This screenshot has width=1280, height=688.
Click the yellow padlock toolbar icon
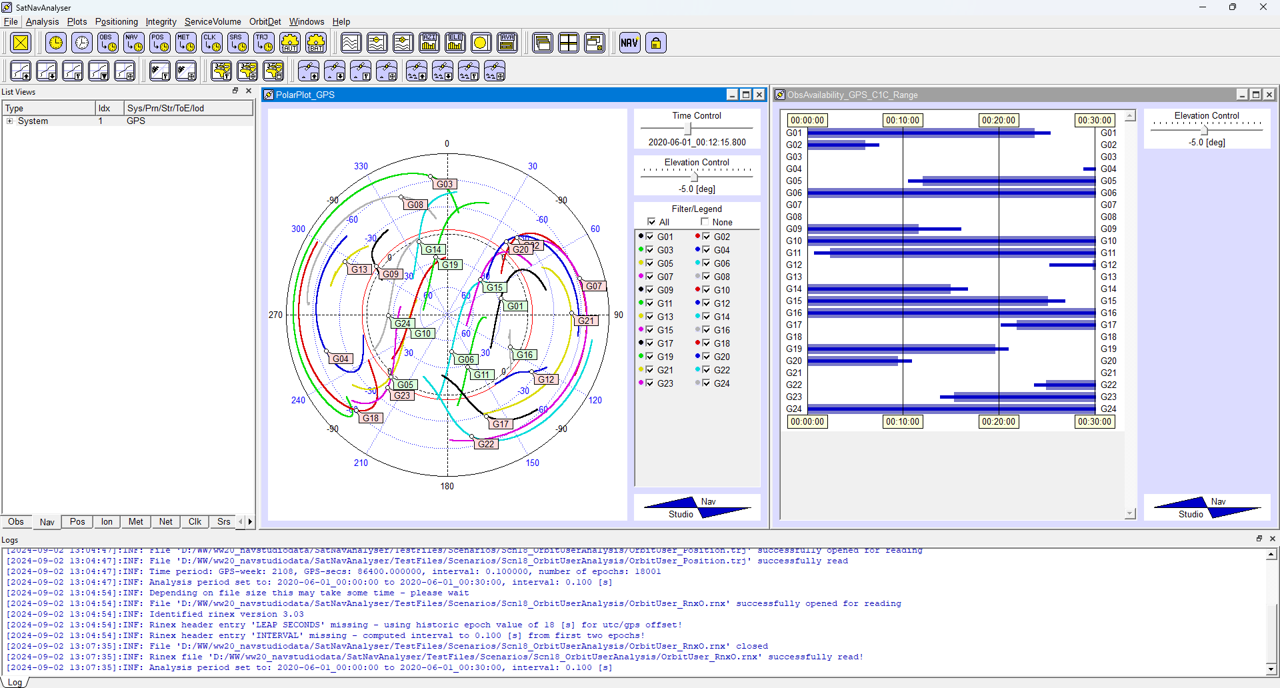[655, 43]
